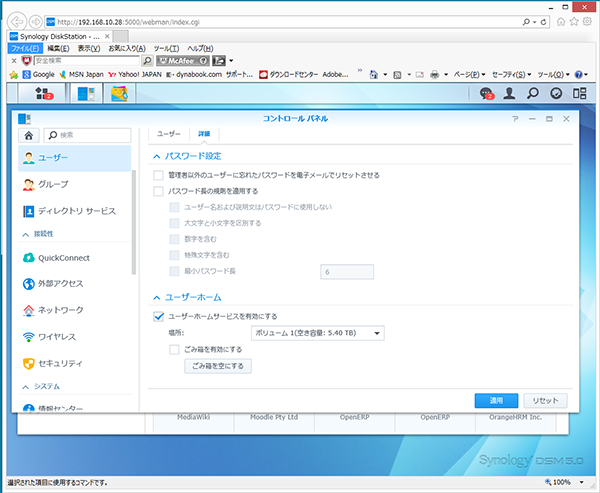Toggle 大文字と小文字を区別する checkbox

coord(174,223)
